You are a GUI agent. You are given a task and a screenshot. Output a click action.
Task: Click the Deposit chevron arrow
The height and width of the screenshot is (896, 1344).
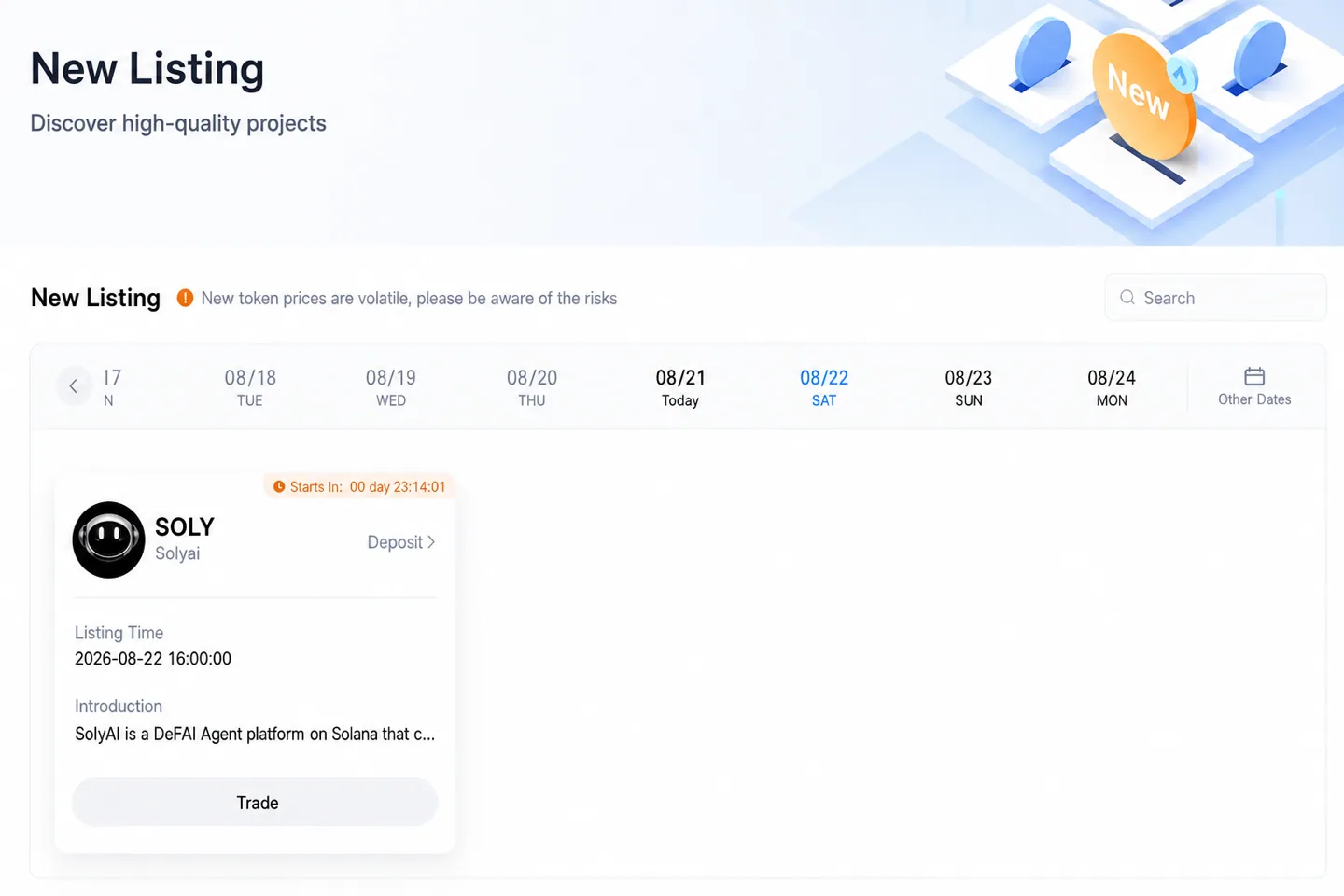[431, 542]
